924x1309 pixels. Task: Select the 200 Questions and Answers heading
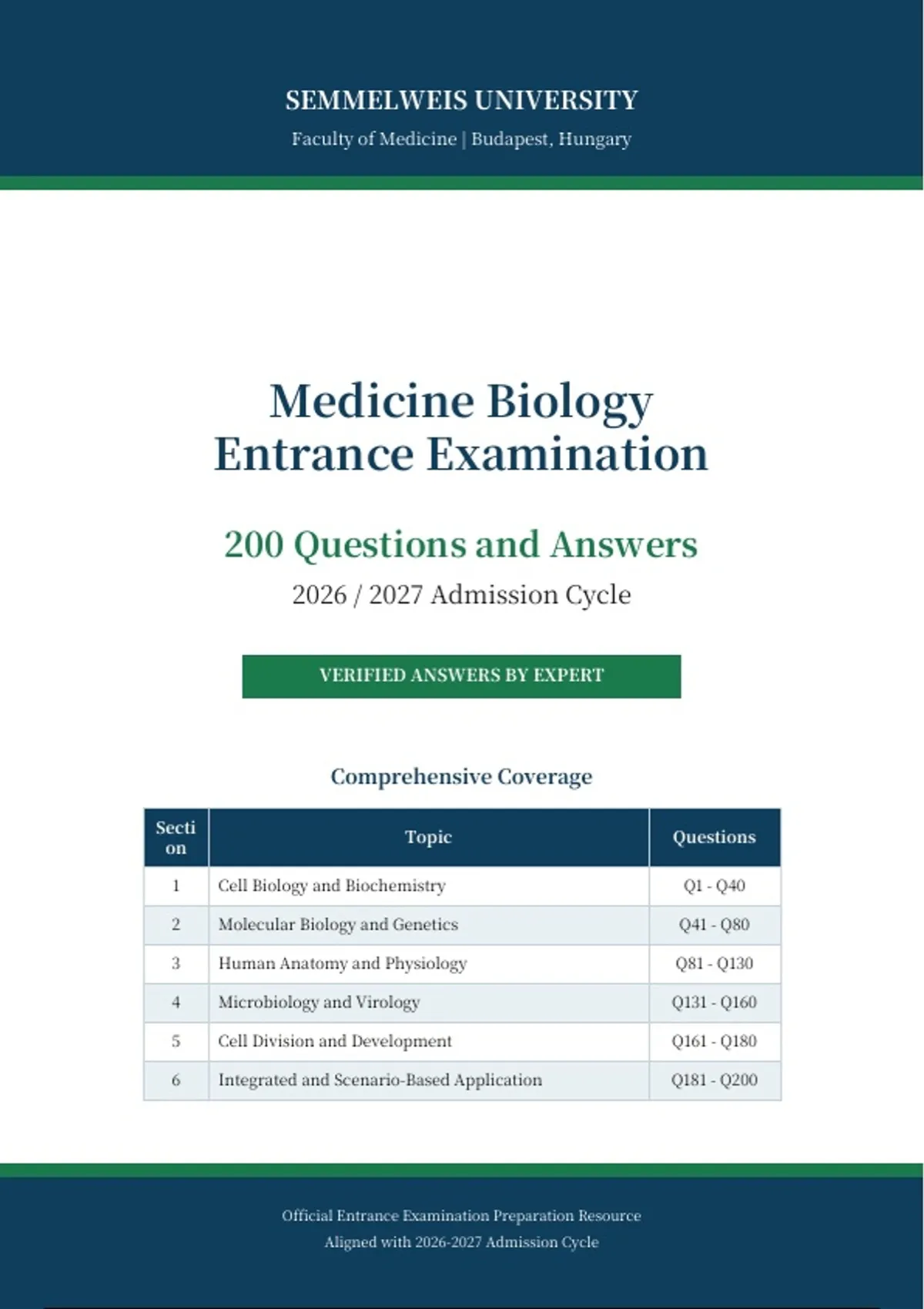(461, 544)
